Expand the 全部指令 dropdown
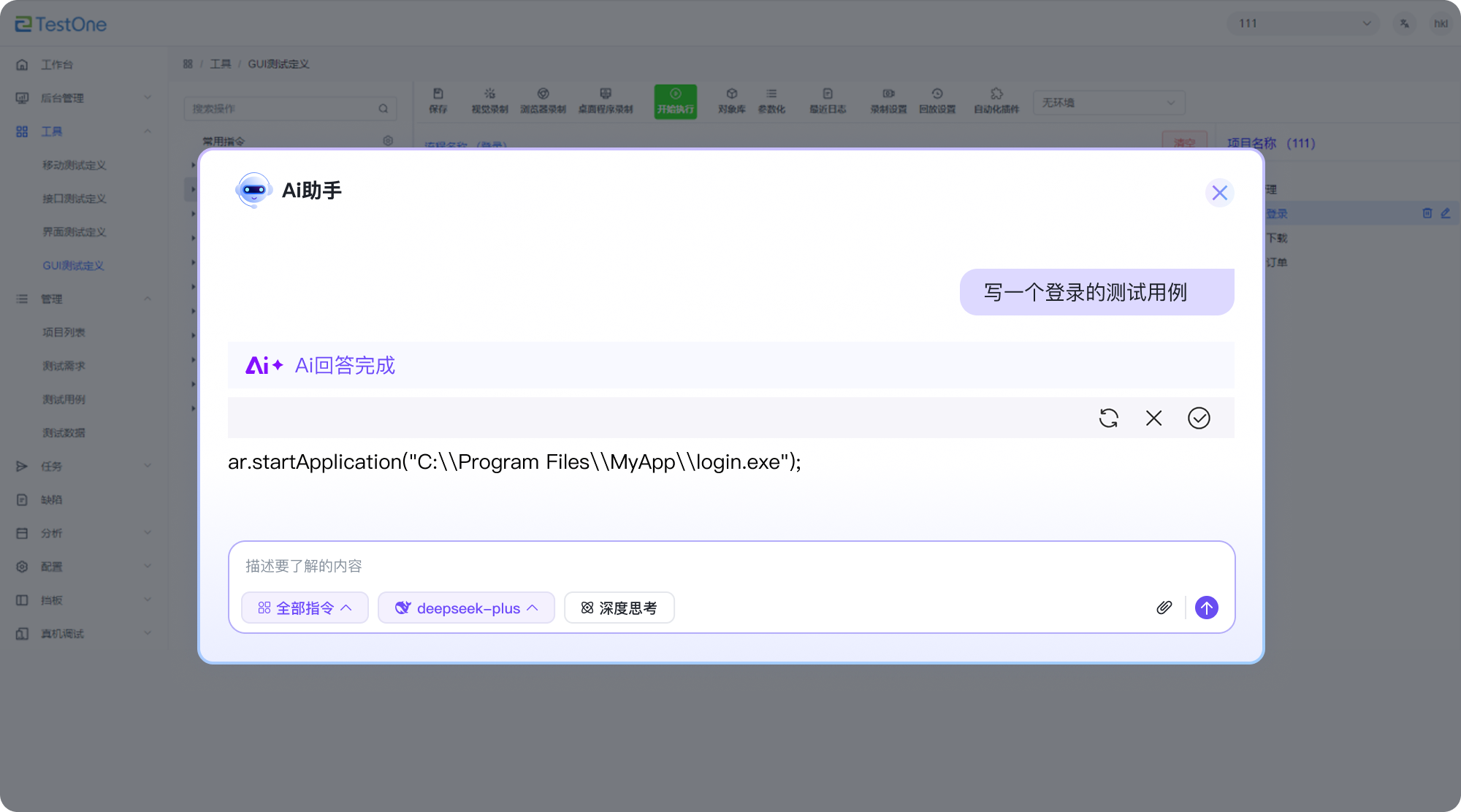The width and height of the screenshot is (1461, 812). click(305, 608)
